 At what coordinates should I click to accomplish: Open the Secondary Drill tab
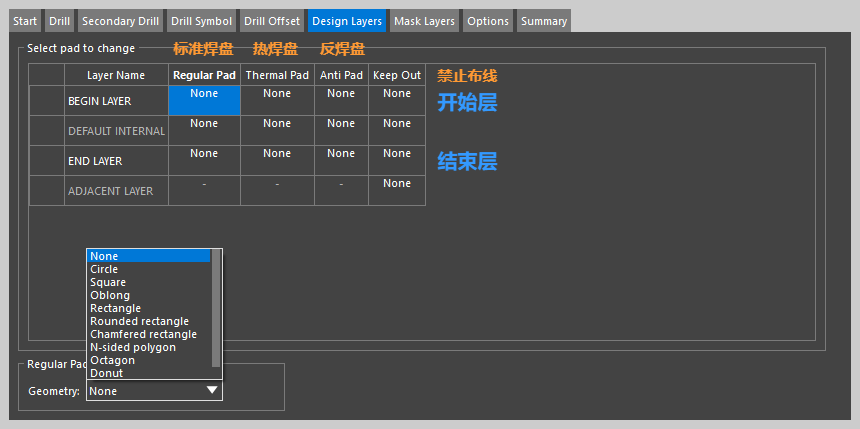coord(118,21)
